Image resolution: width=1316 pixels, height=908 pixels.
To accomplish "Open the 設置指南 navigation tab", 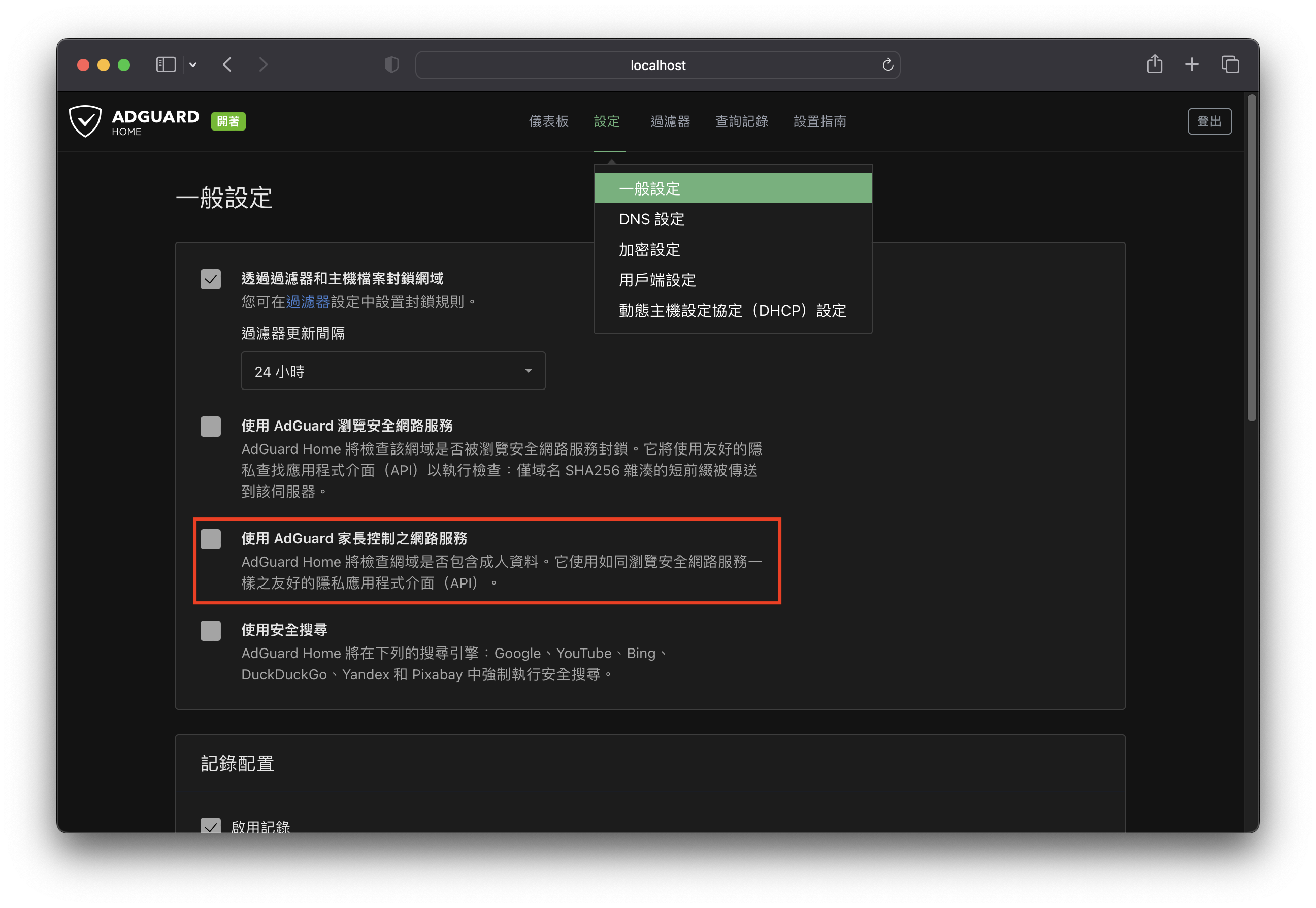I will coord(819,121).
